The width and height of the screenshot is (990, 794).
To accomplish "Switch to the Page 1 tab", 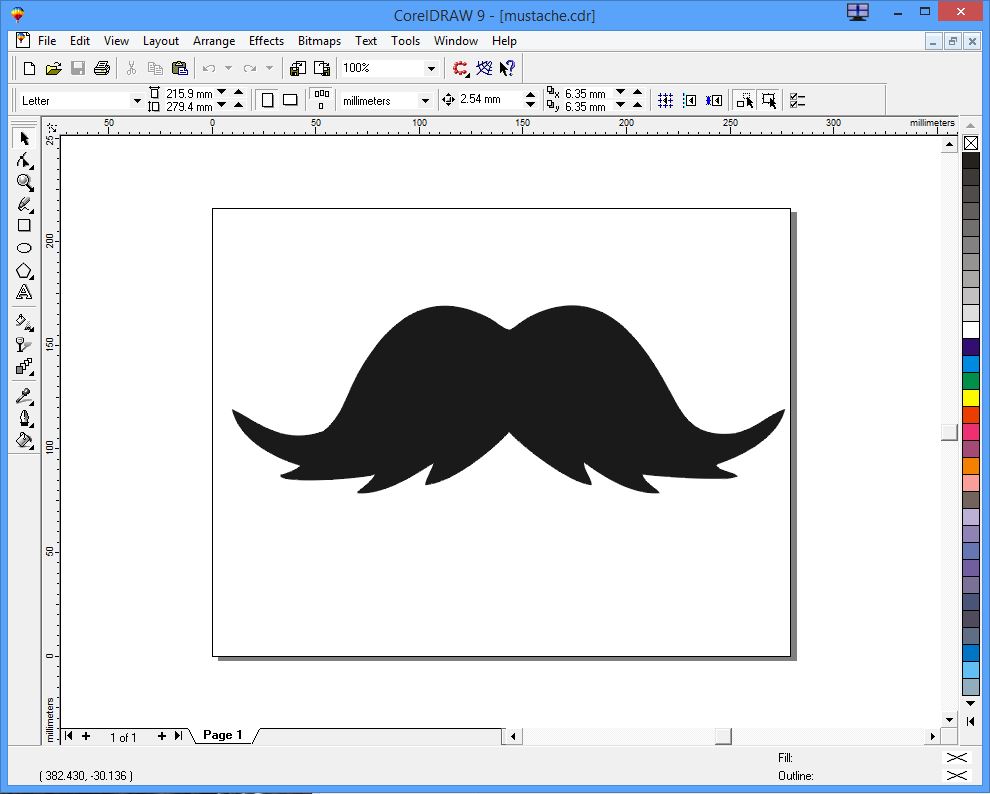I will point(222,735).
